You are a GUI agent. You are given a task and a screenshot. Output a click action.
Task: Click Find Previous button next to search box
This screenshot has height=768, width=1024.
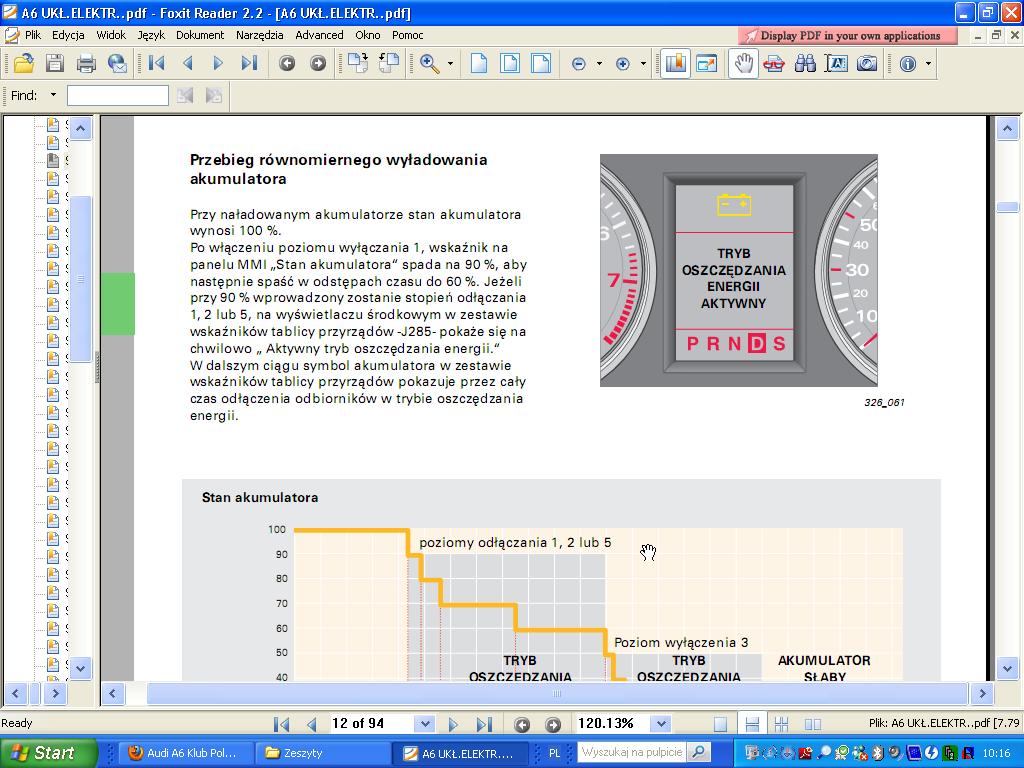185,95
